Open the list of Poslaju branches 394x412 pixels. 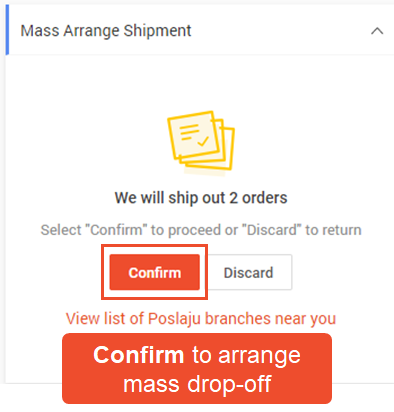(201, 319)
